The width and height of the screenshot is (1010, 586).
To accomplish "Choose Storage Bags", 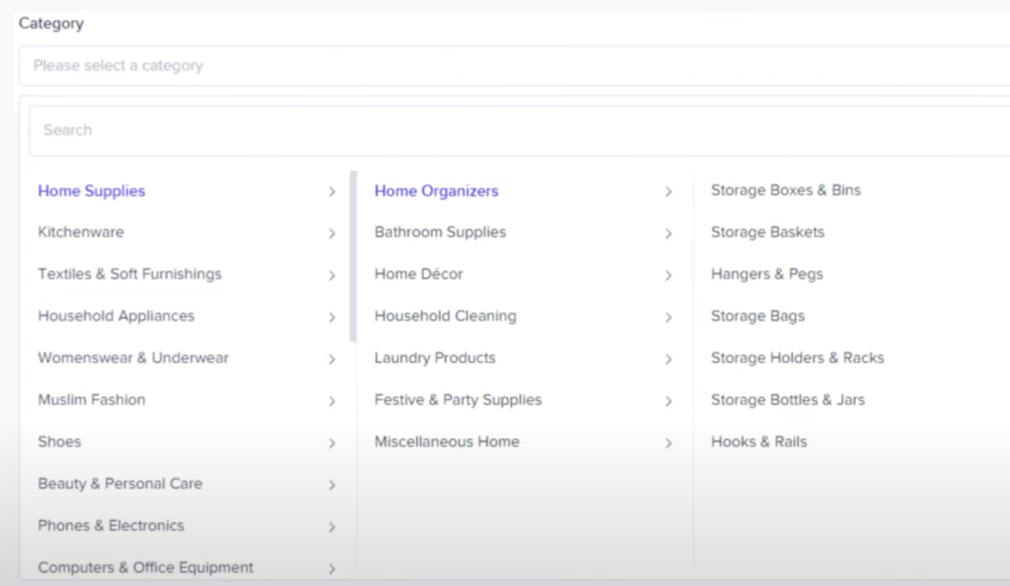I will click(x=758, y=316).
